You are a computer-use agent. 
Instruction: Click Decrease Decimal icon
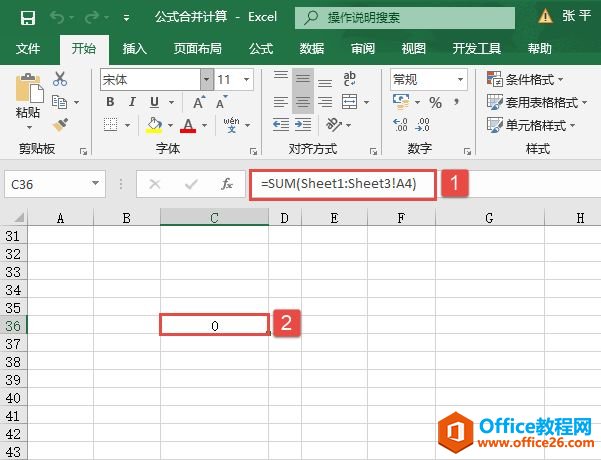point(422,125)
